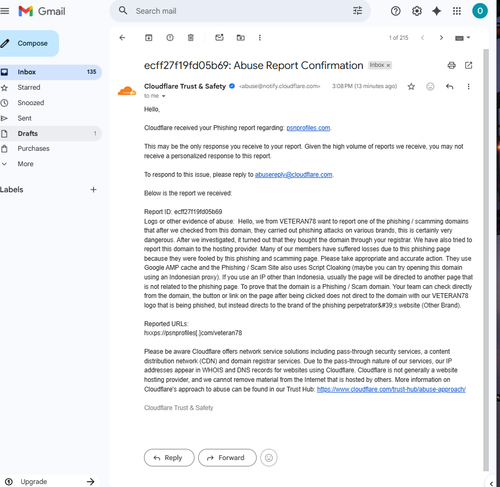Print all icon
The height and width of the screenshot is (487, 500).
(451, 65)
